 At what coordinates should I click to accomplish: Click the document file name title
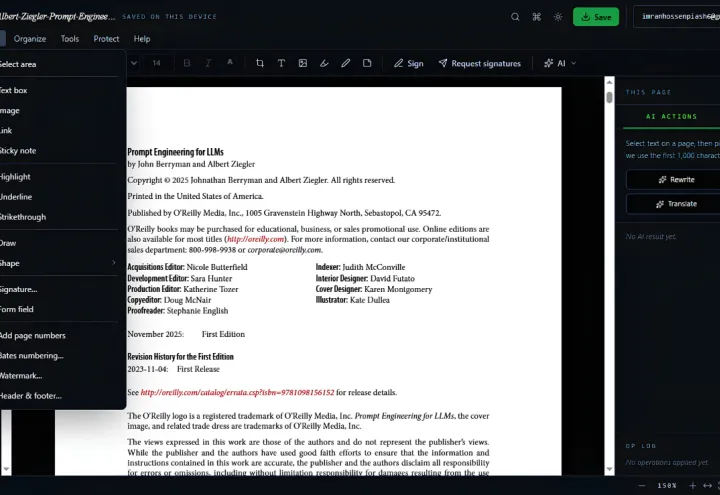pyautogui.click(x=57, y=17)
